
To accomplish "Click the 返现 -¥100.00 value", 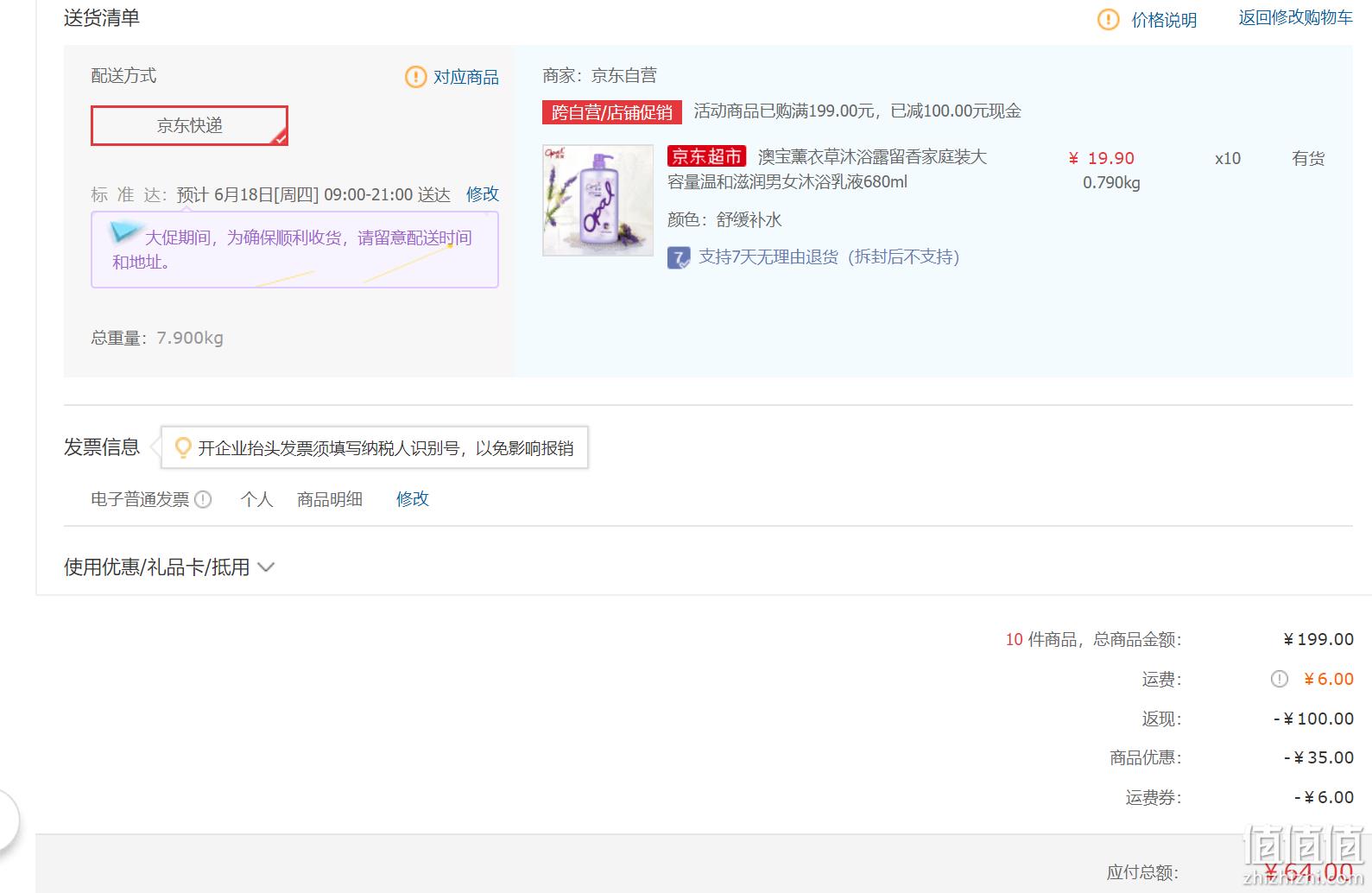I will click(x=1314, y=719).
